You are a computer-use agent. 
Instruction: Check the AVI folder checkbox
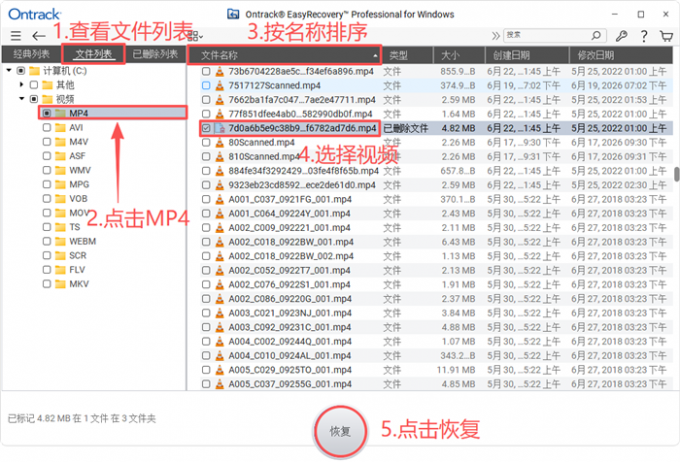pos(47,128)
